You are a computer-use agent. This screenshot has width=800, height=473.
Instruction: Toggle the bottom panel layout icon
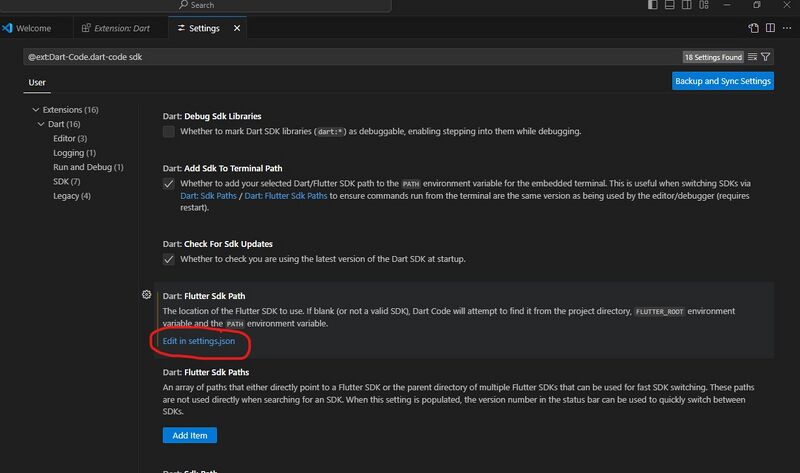670,5
